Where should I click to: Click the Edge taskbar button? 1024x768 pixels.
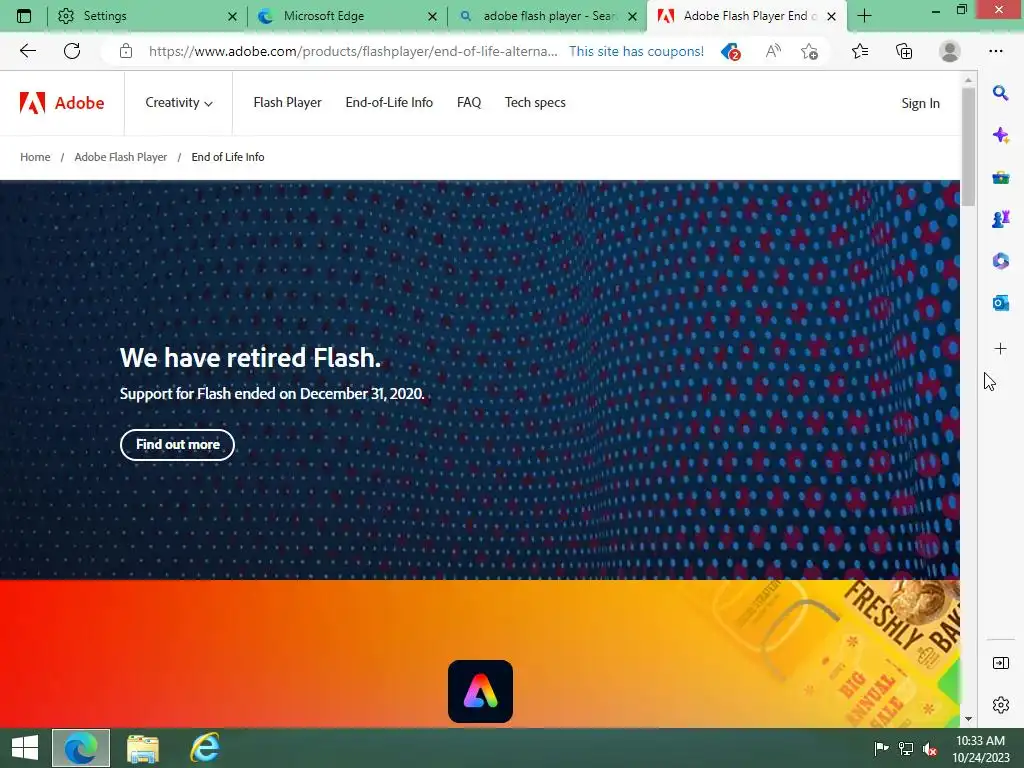81,748
